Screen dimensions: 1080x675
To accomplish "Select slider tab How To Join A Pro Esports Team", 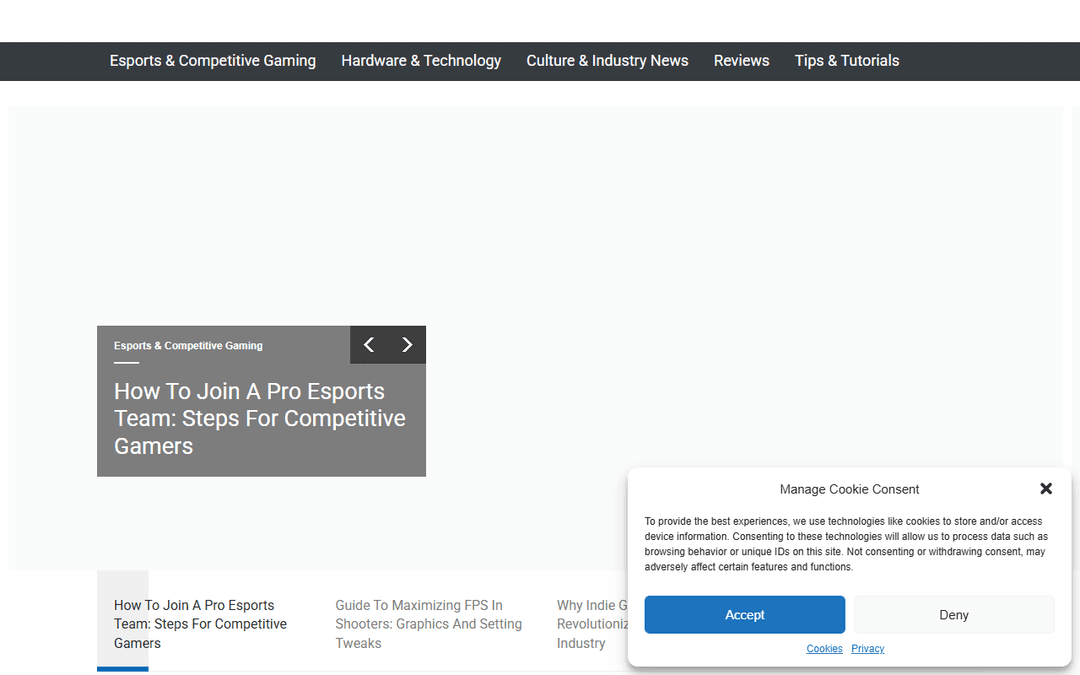I will point(200,624).
